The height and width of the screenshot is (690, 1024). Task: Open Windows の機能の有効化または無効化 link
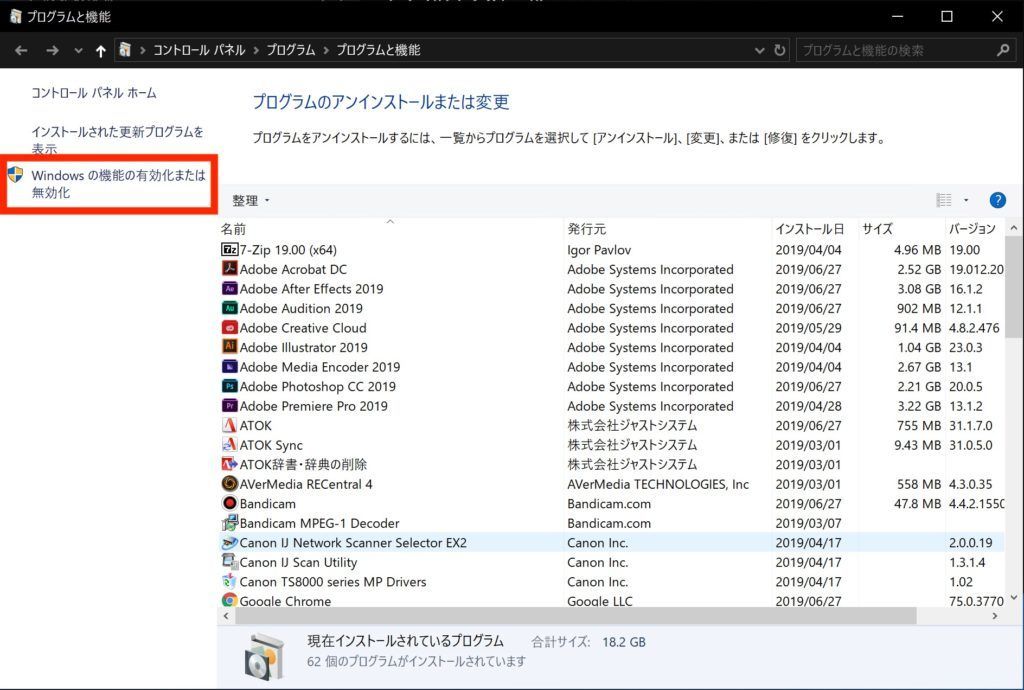(118, 183)
